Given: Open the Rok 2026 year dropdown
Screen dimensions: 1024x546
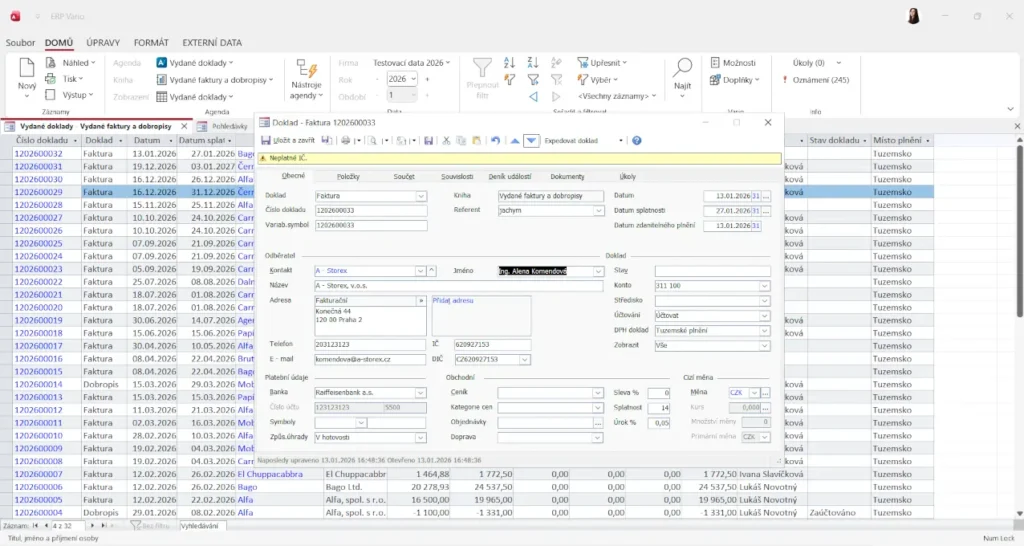Looking at the screenshot, I should (x=411, y=79).
